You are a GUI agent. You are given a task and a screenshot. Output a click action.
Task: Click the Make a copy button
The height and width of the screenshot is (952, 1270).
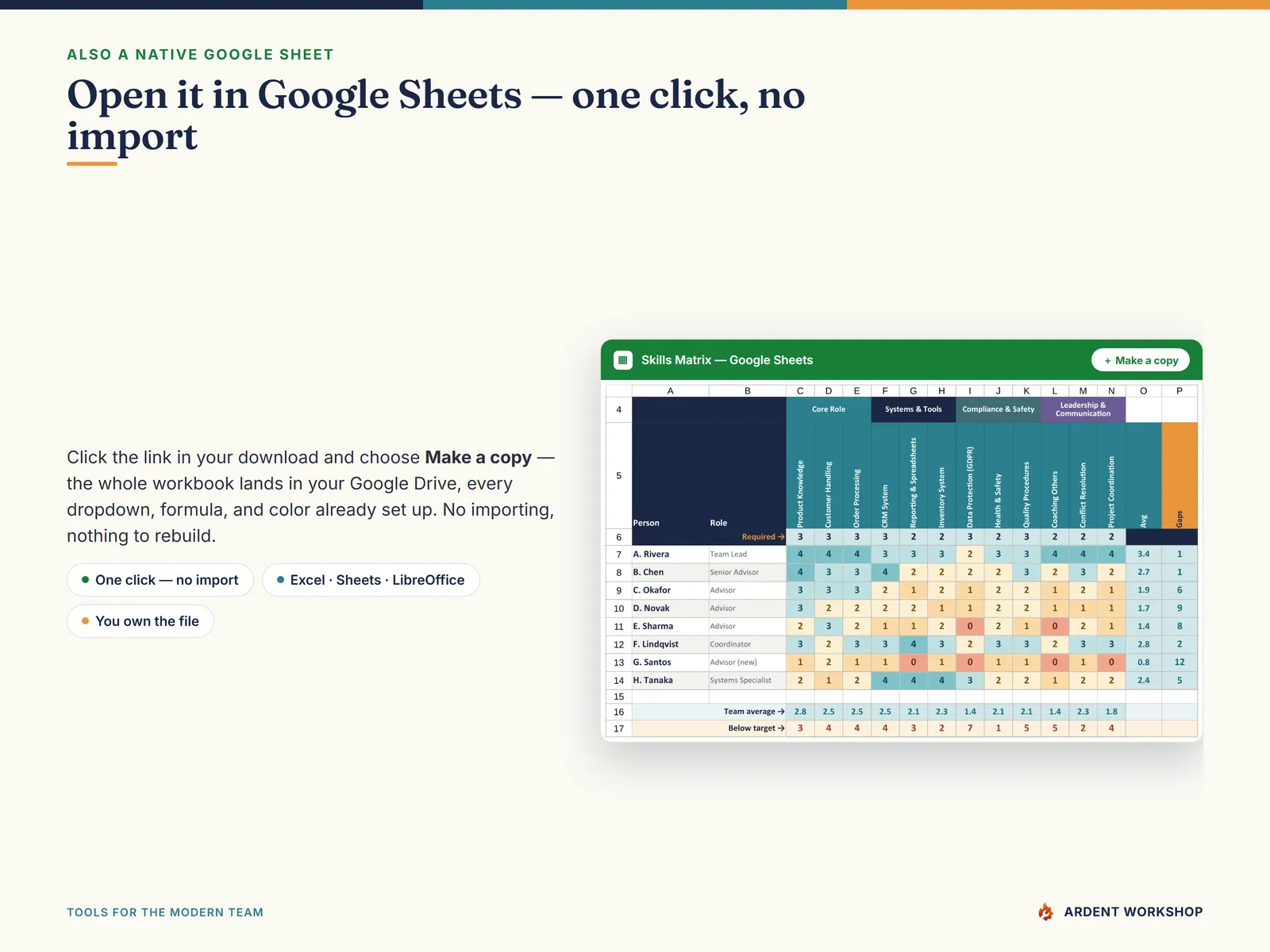tap(1141, 360)
